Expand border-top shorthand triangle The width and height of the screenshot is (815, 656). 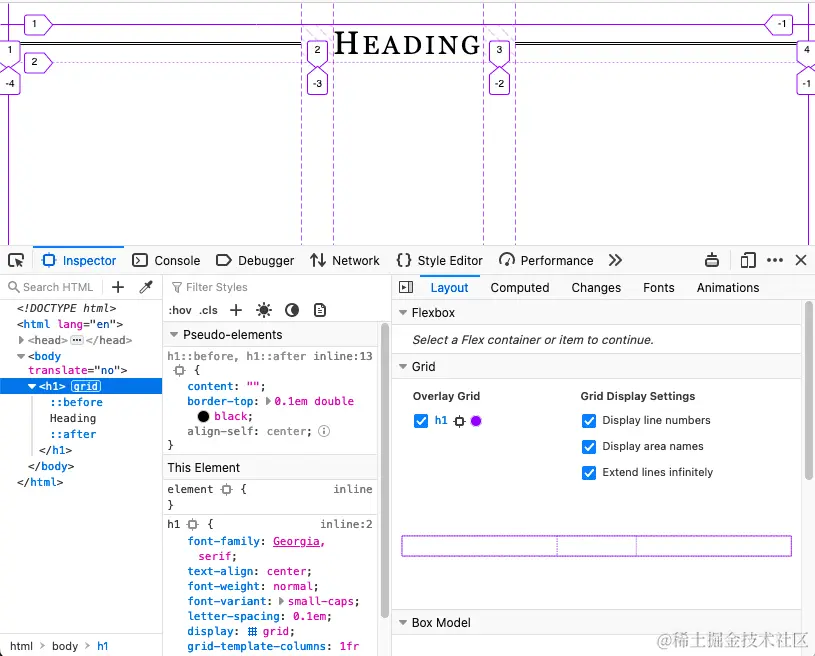268,401
